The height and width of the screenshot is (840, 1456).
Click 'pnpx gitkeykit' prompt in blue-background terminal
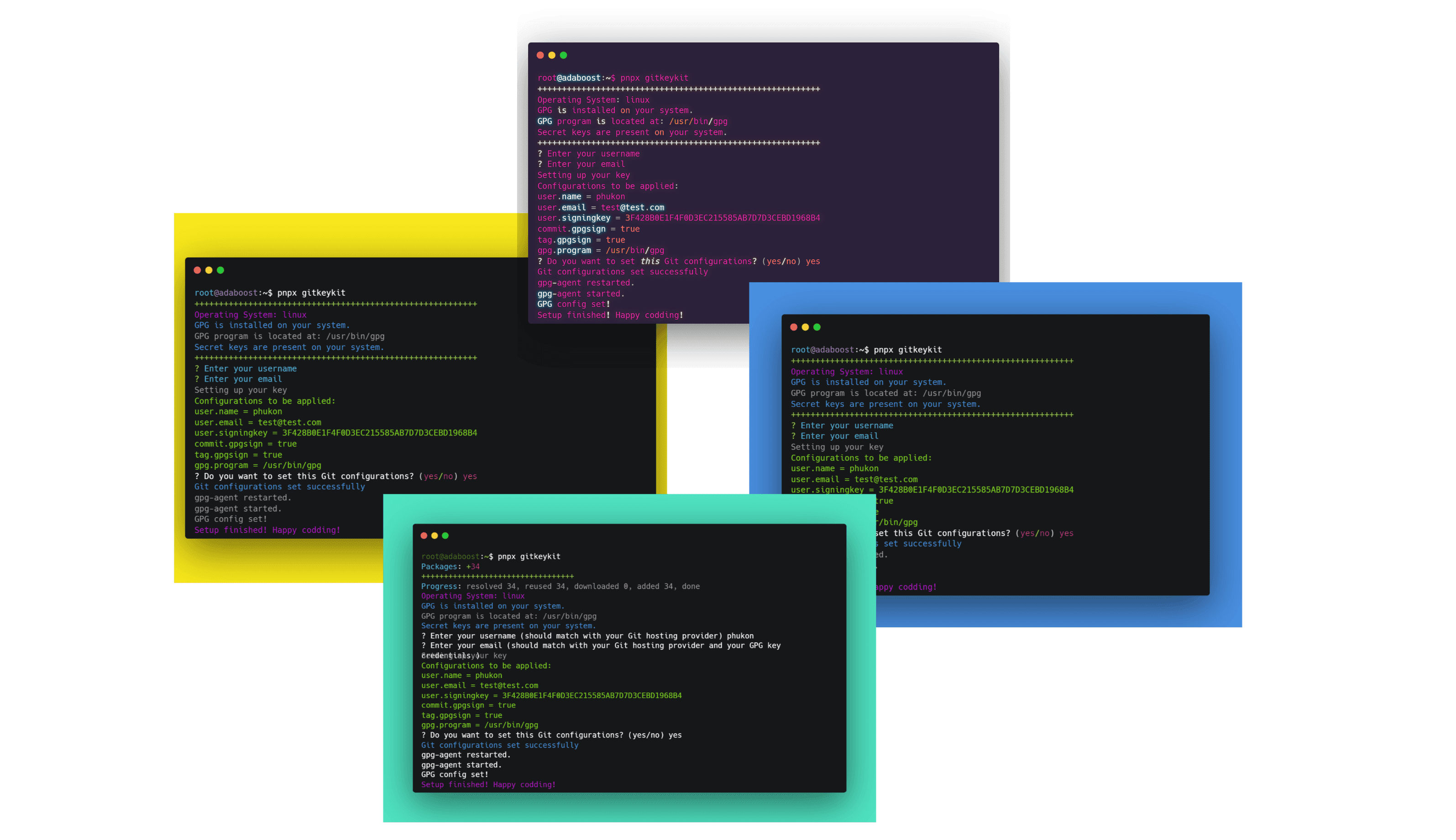866,350
